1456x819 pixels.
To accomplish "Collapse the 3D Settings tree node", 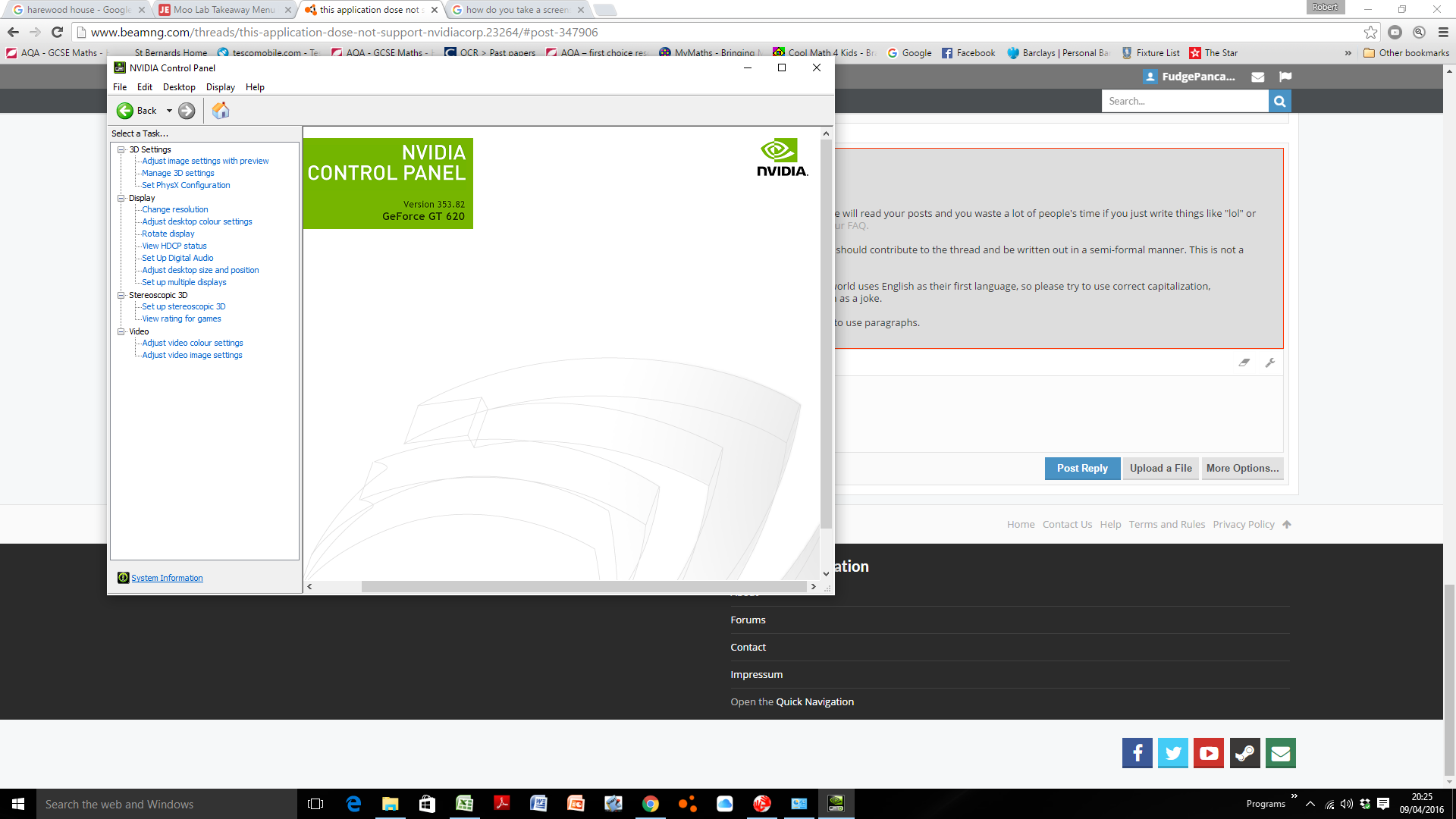I will pyautogui.click(x=121, y=149).
